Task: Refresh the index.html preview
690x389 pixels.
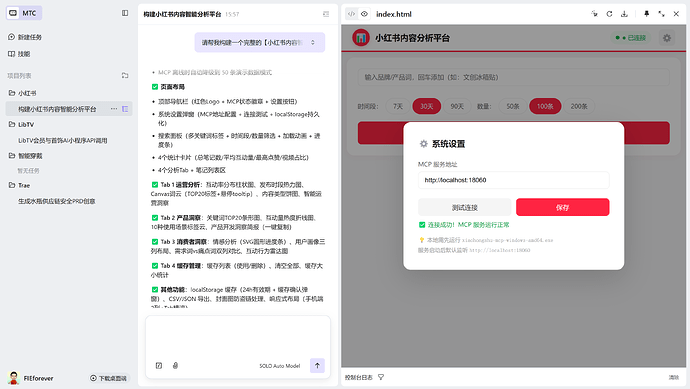Action: point(609,14)
